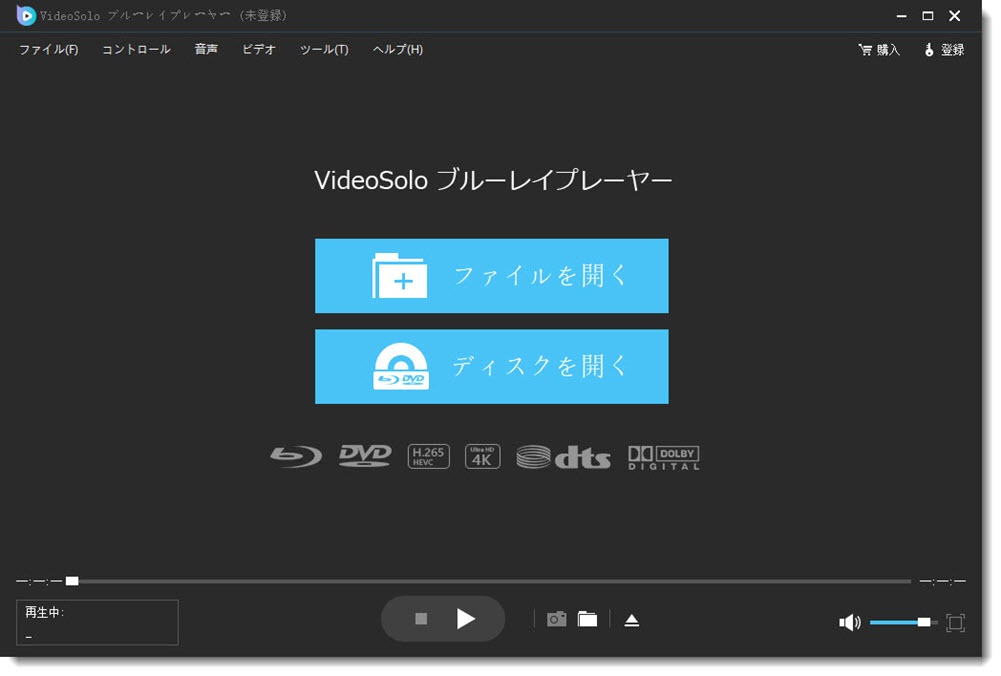Screen dimensions: 1001x676
Task: Maximize the VideoSolo window
Action: [x=928, y=16]
